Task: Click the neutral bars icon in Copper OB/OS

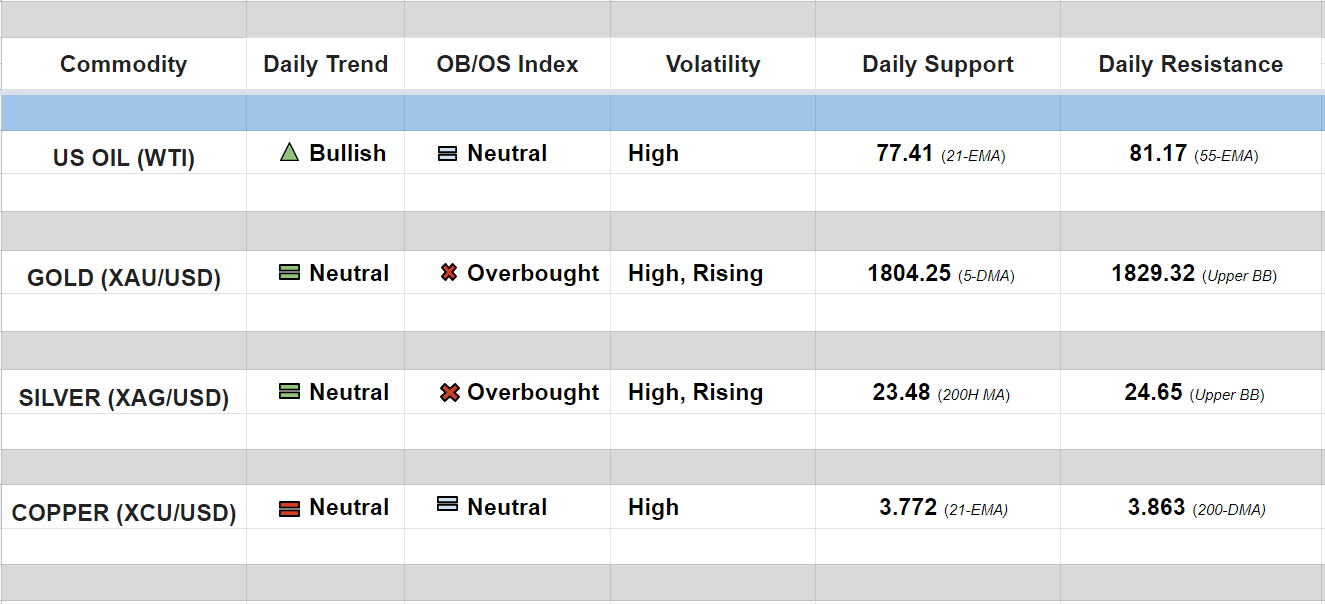Action: click(x=448, y=505)
